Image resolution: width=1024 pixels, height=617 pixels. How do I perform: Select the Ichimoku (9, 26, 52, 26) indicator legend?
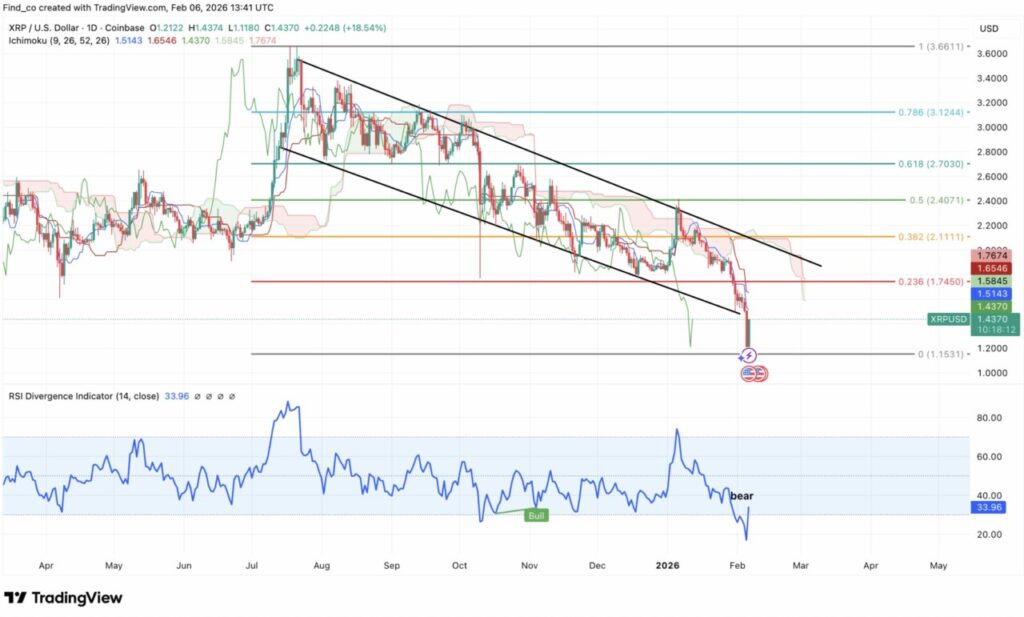58,40
